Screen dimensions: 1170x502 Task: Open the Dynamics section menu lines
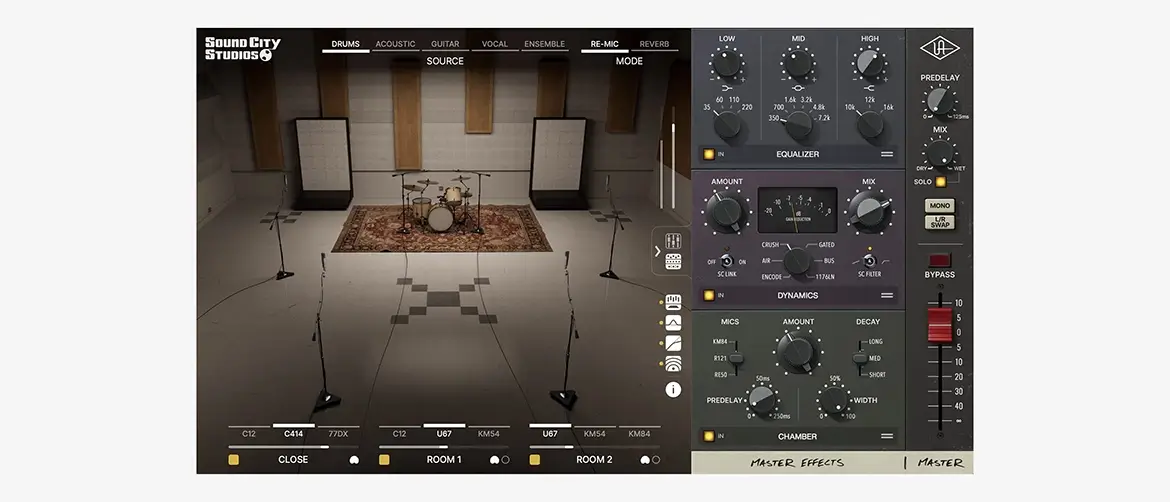[886, 296]
